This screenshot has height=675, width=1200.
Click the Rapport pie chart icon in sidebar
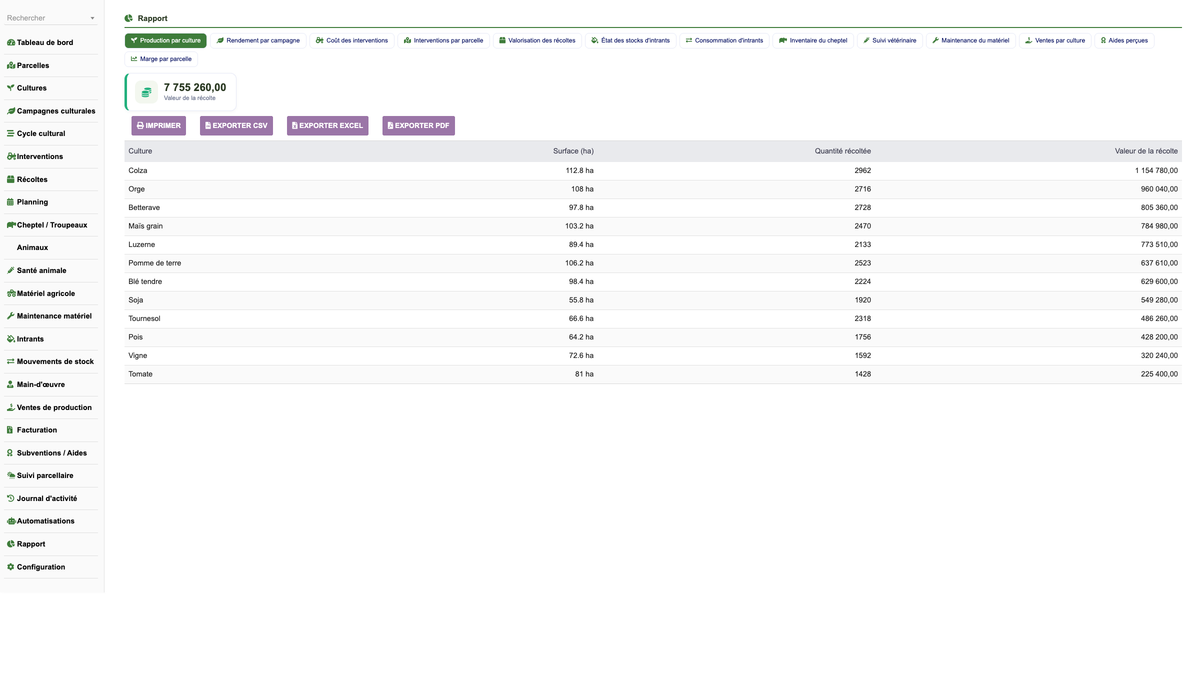pos(11,544)
